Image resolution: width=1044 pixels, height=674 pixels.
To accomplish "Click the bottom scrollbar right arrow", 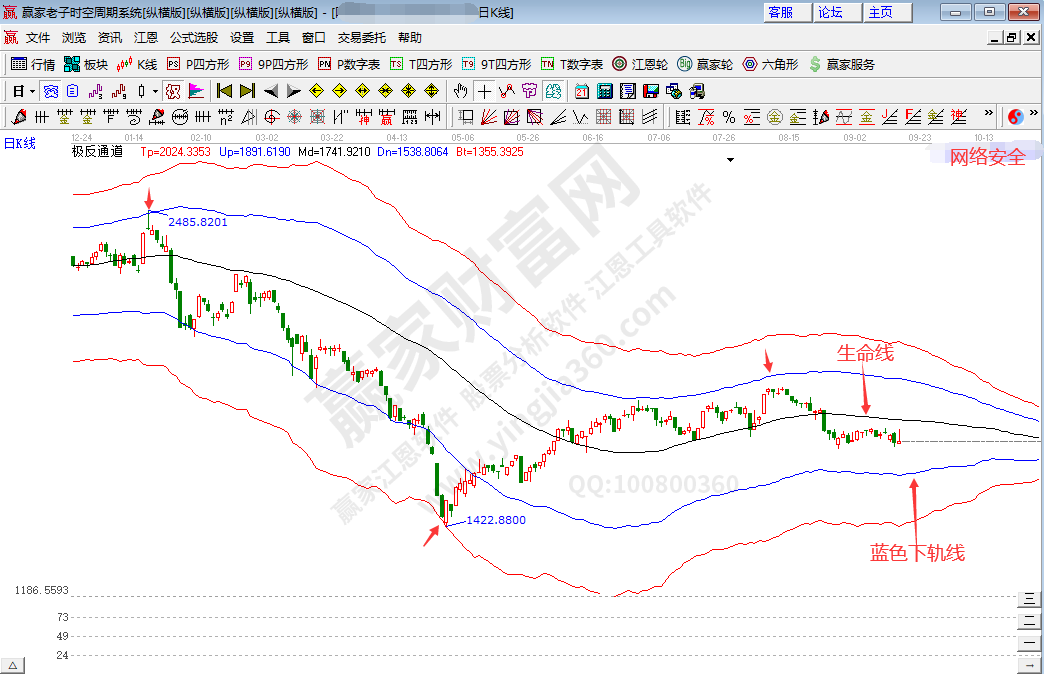I will (1028, 665).
